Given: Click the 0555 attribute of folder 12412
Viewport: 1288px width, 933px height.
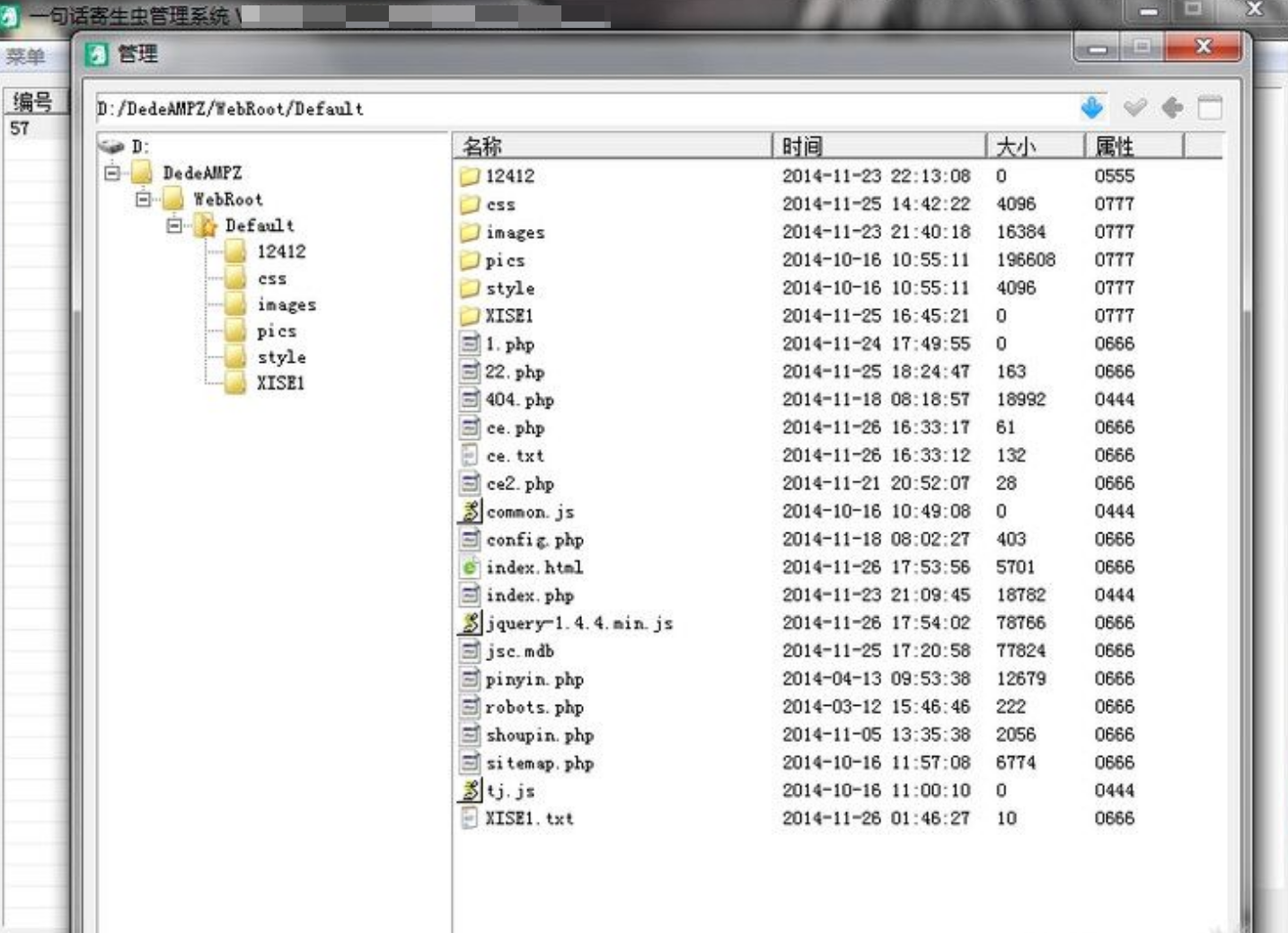Looking at the screenshot, I should click(1114, 176).
